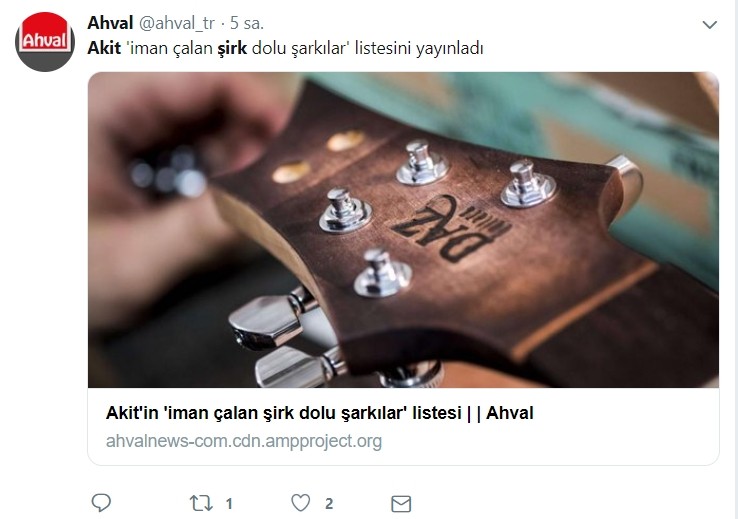Viewport: 738px width, 519px height.
Task: Open the Ahval profile avatar
Action: pyautogui.click(x=45, y=42)
